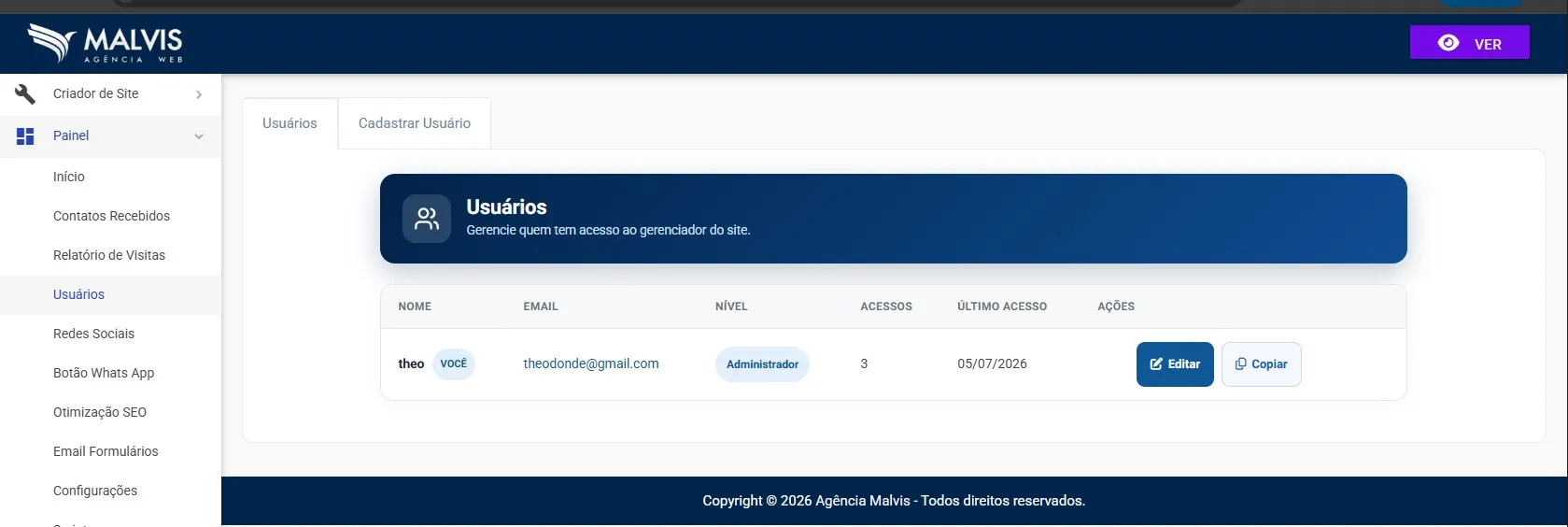Click the ÚLTIMO ACESSO column header

1002,306
